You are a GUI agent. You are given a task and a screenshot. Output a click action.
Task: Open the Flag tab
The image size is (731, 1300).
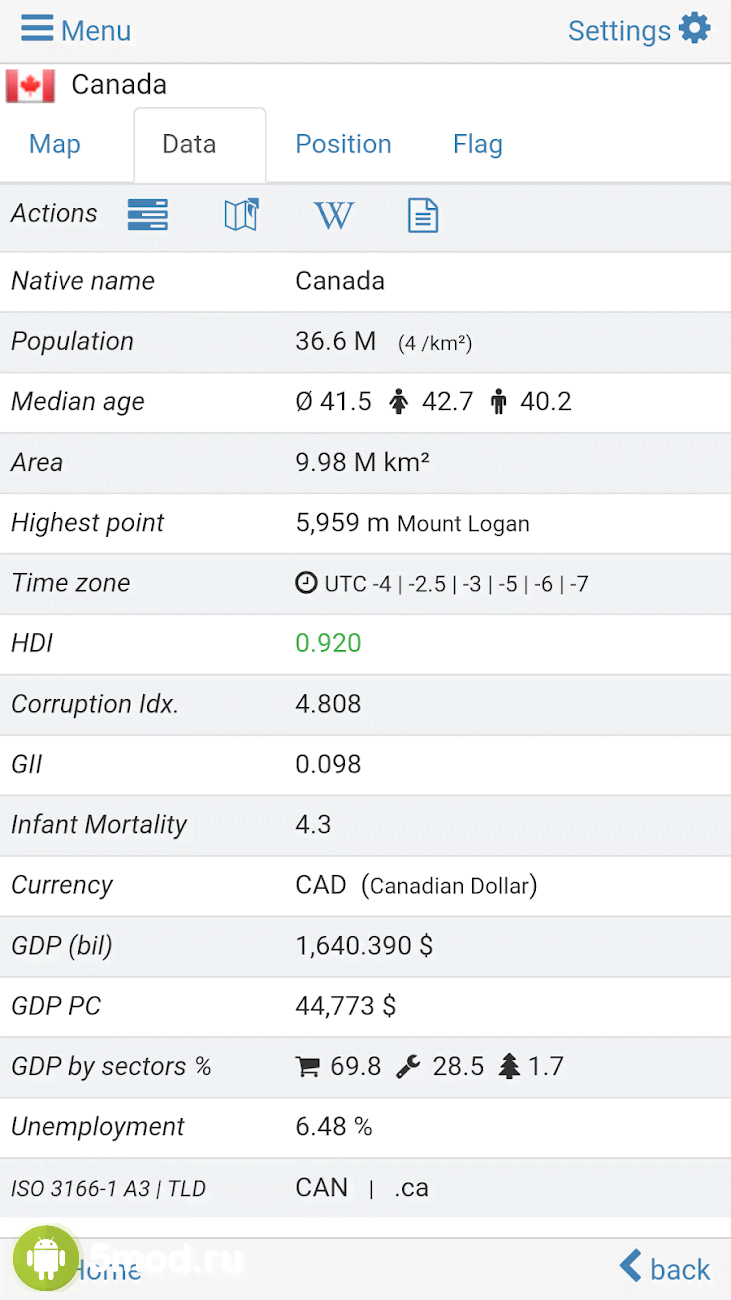477,145
